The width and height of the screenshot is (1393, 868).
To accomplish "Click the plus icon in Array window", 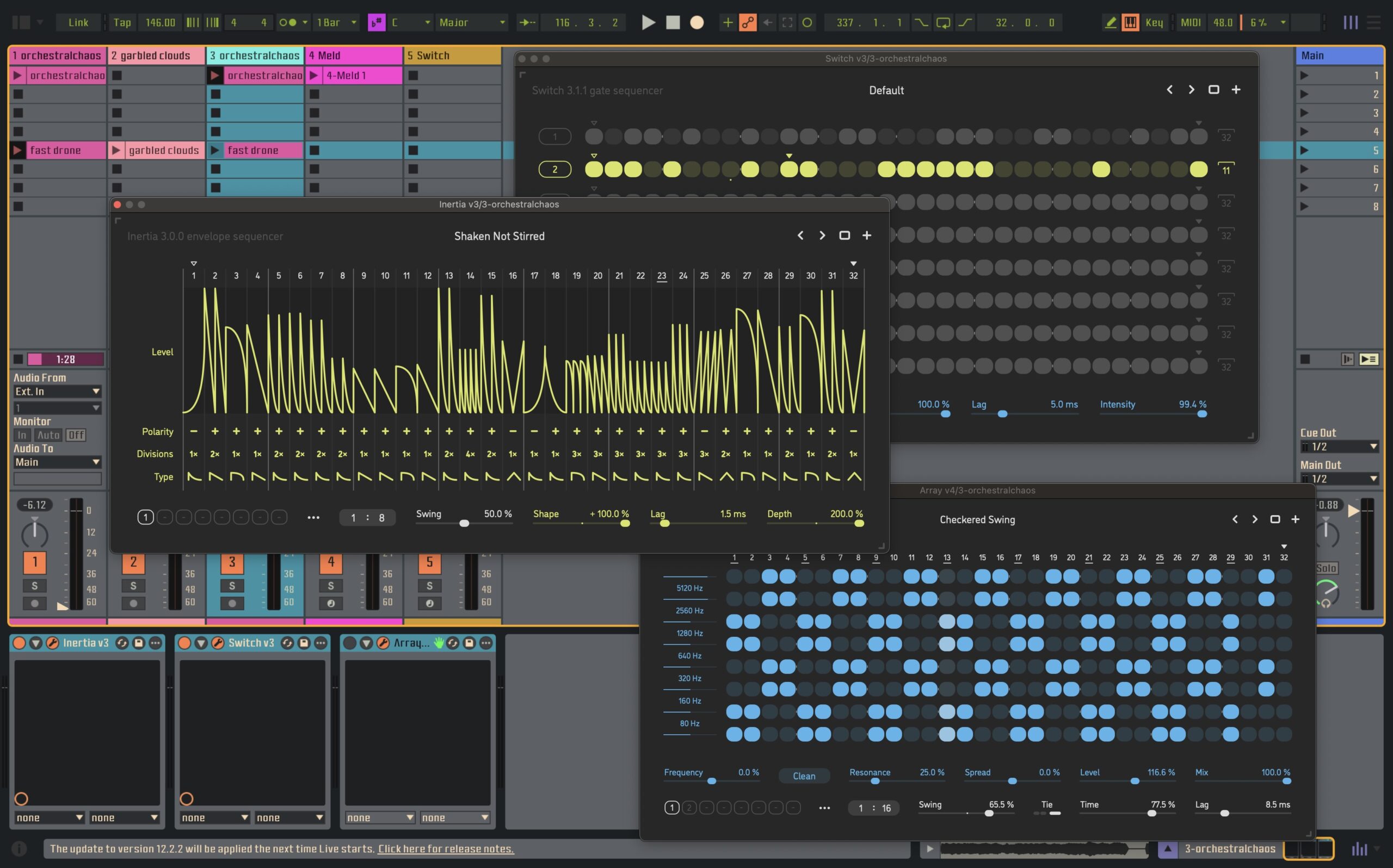I will click(1295, 519).
